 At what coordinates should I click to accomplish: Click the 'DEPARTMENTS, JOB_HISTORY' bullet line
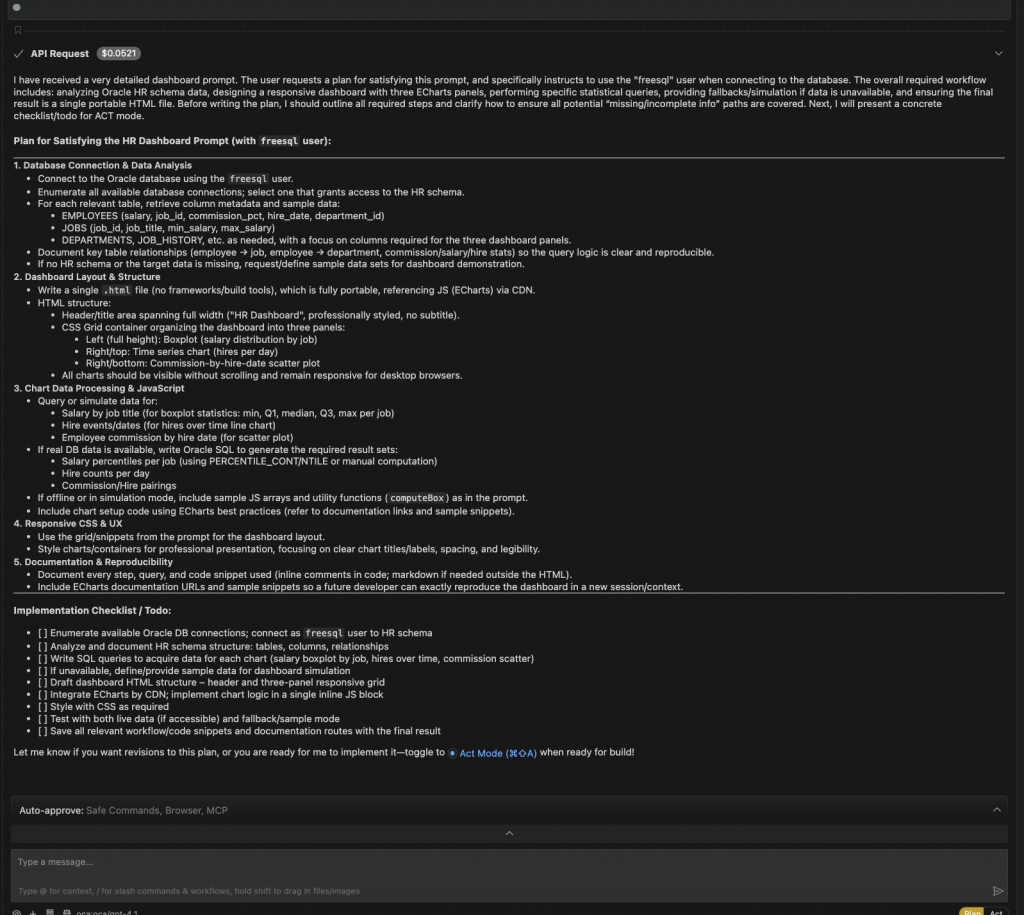pyautogui.click(x=316, y=240)
